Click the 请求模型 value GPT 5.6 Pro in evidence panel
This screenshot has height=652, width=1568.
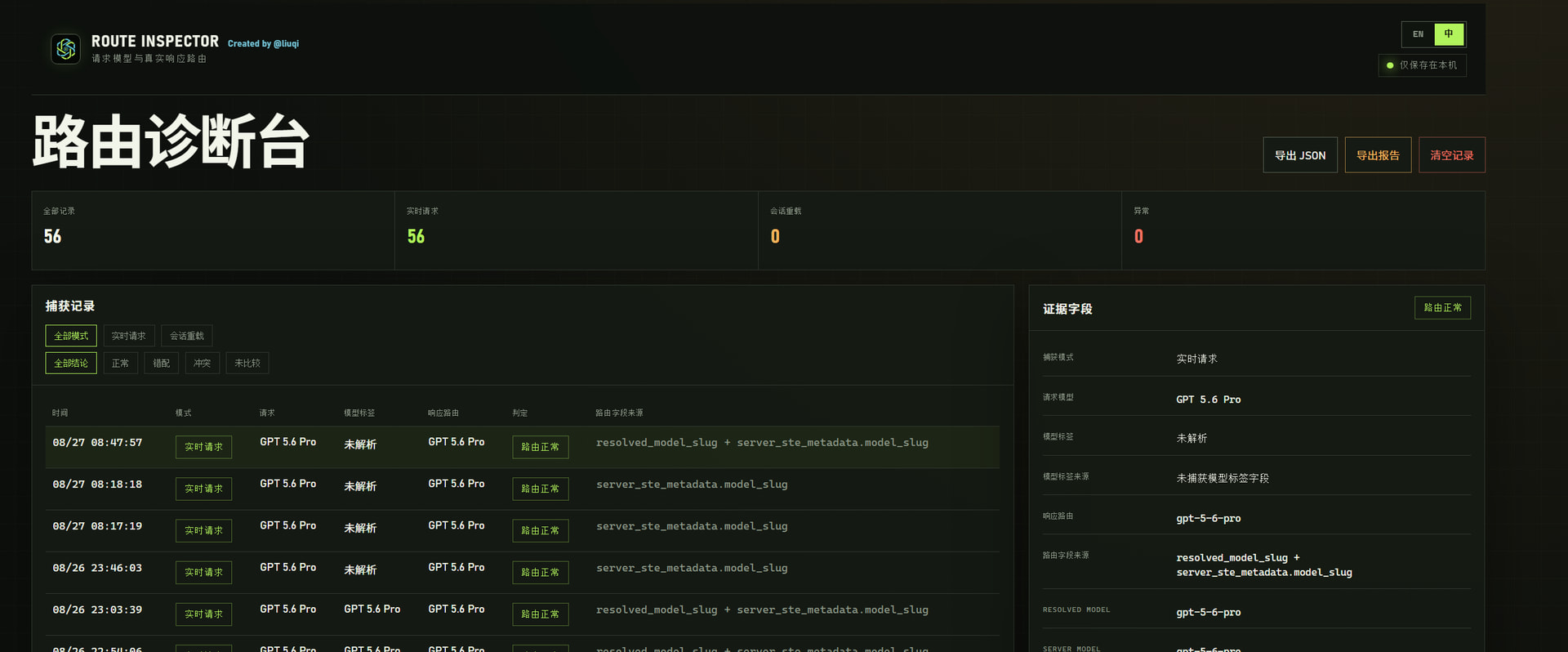pyautogui.click(x=1209, y=400)
